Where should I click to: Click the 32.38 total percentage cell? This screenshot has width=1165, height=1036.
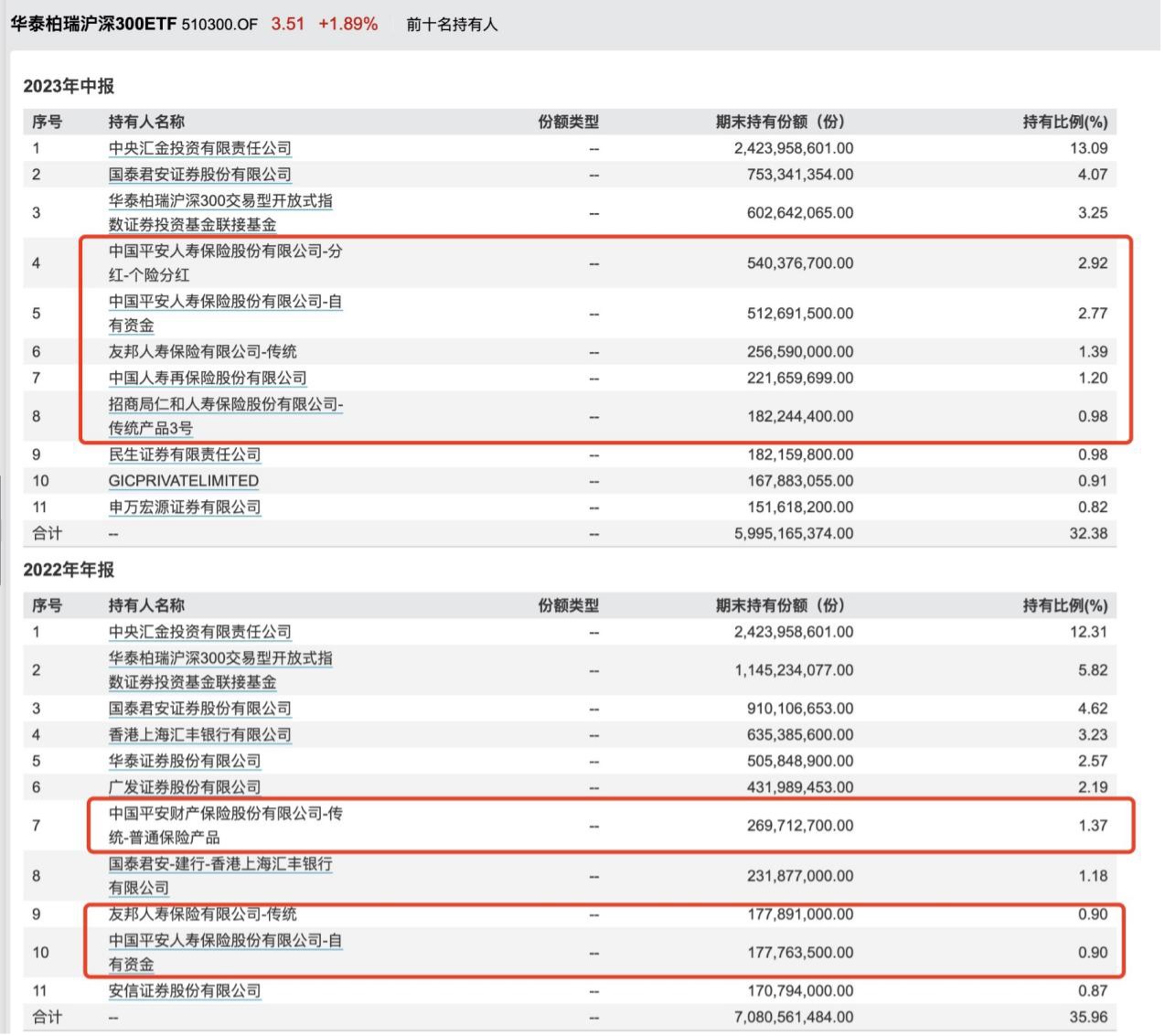(x=1088, y=534)
